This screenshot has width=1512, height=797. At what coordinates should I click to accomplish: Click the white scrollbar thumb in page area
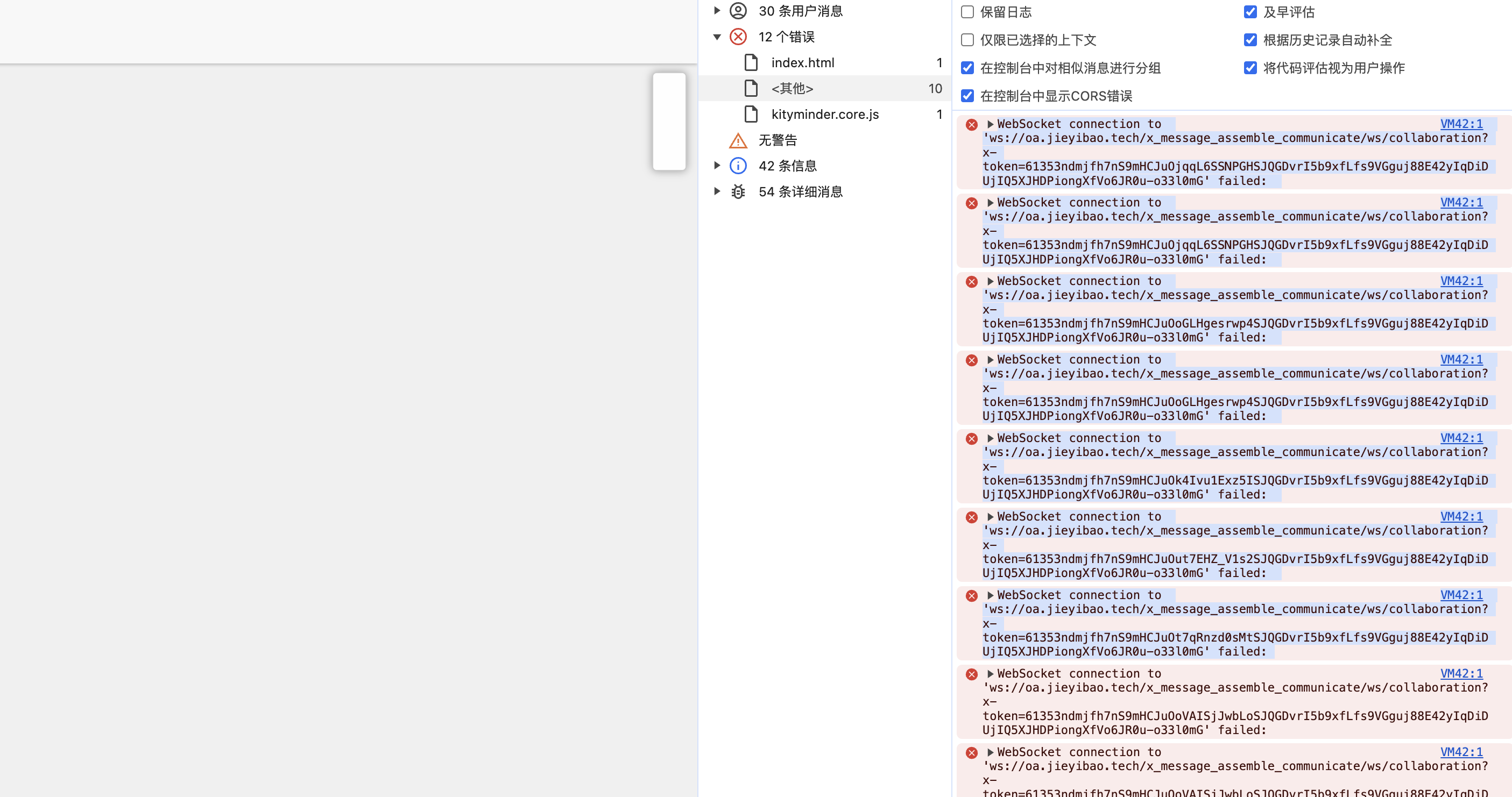pyautogui.click(x=669, y=122)
